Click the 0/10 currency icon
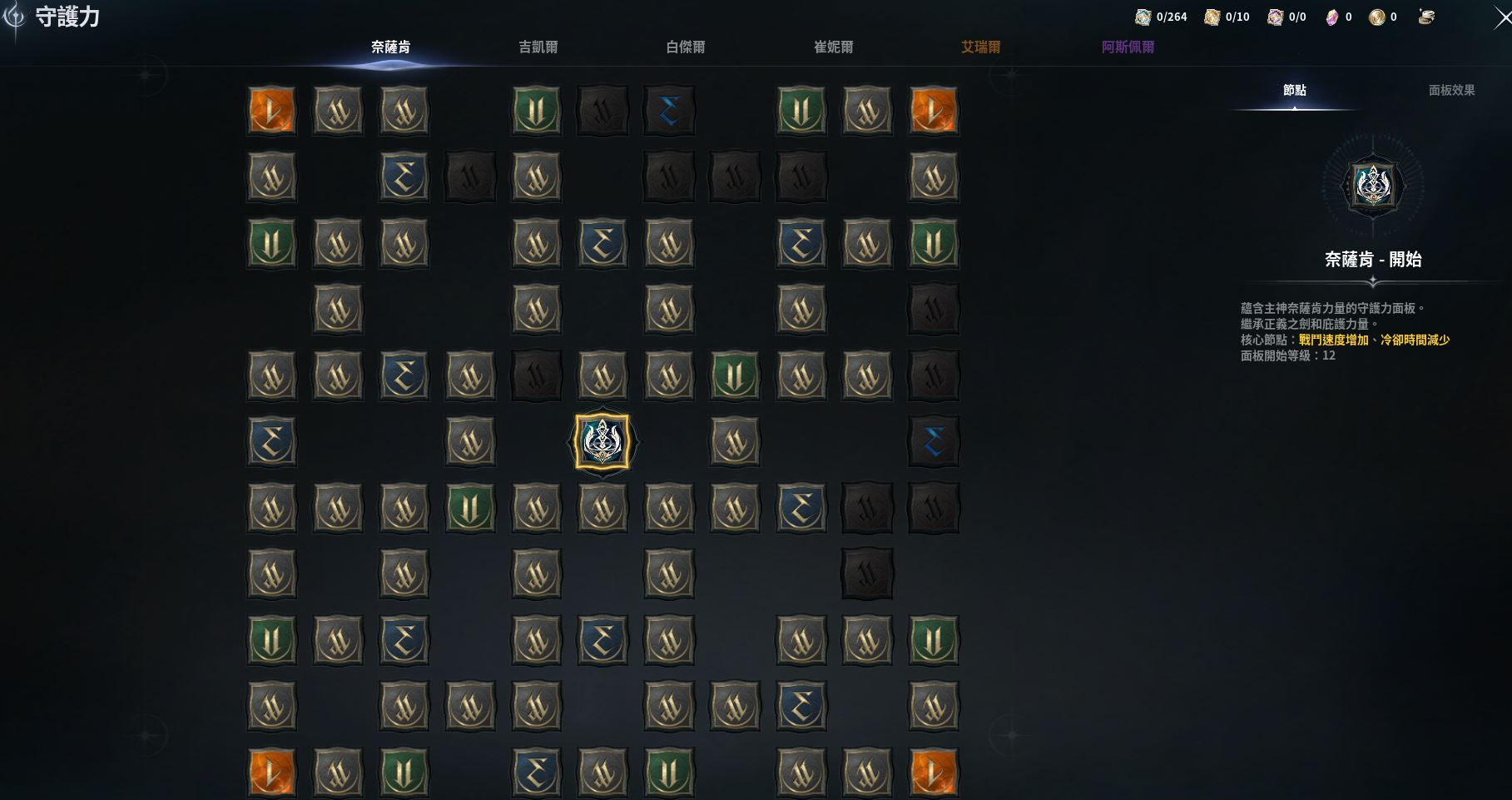This screenshot has height=800, width=1512. coord(1212,17)
